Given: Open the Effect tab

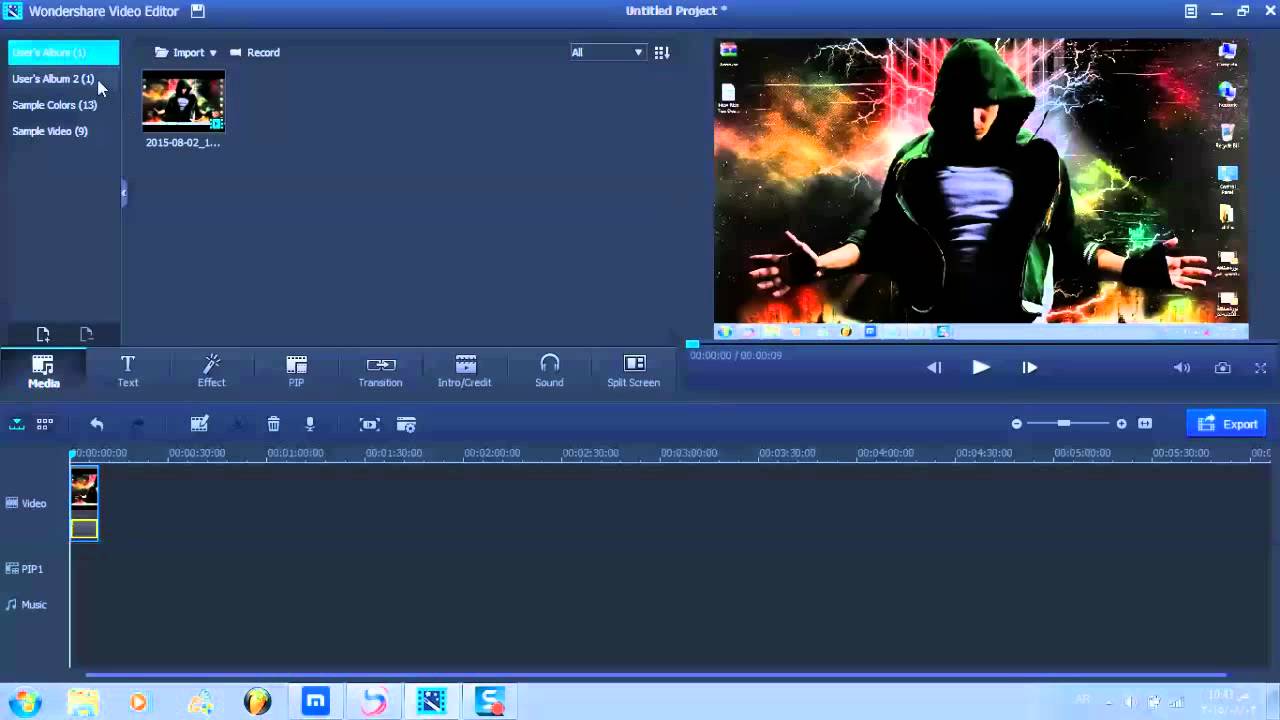Looking at the screenshot, I should (x=211, y=371).
